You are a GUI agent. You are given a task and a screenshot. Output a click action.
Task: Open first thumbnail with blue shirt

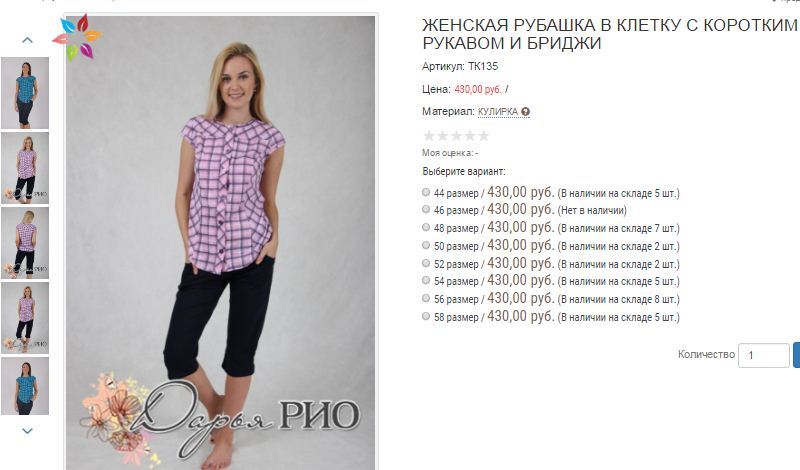[x=25, y=93]
